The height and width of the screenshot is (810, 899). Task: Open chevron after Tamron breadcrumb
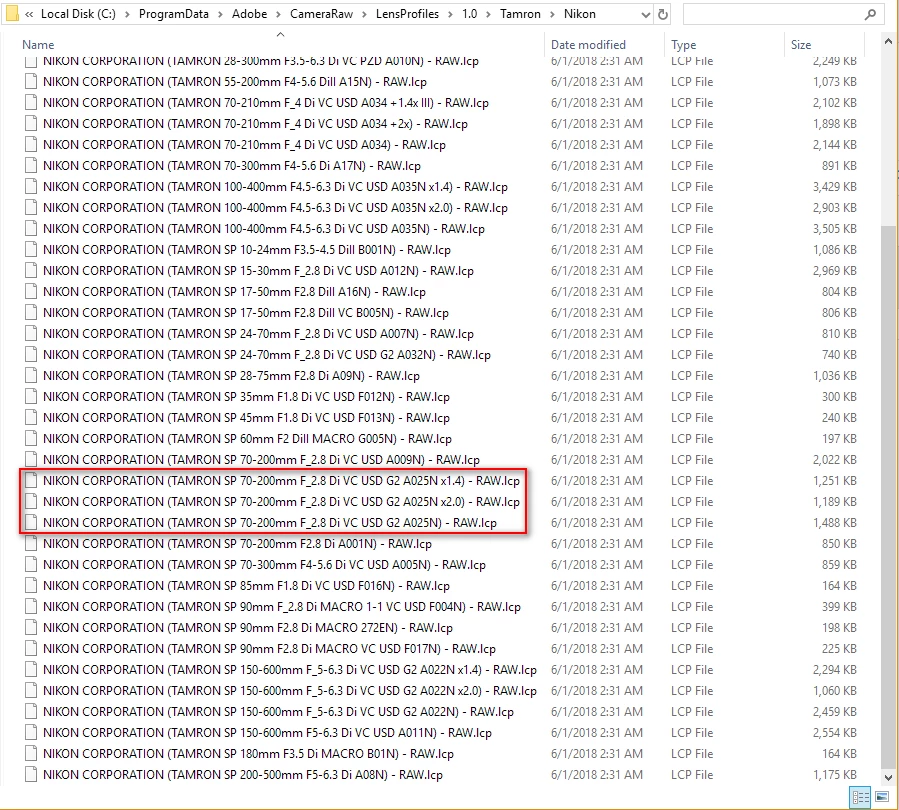click(552, 14)
